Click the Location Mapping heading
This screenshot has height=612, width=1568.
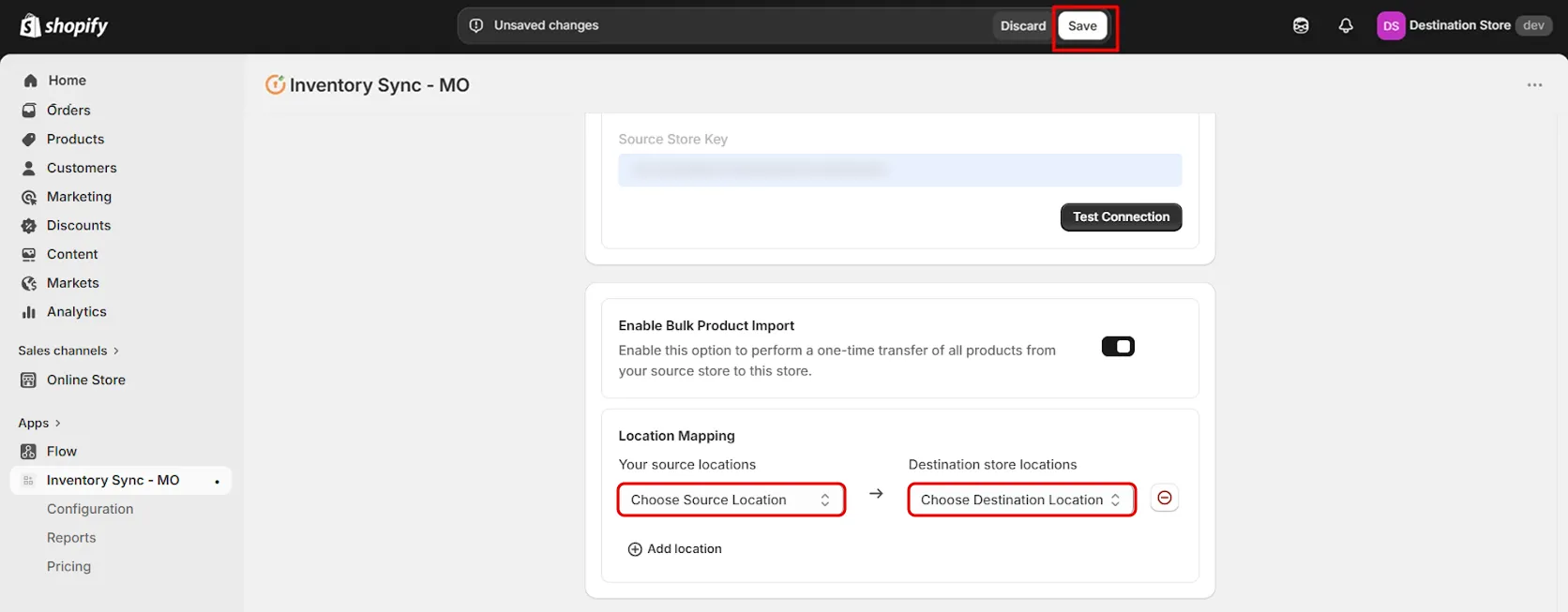click(676, 436)
